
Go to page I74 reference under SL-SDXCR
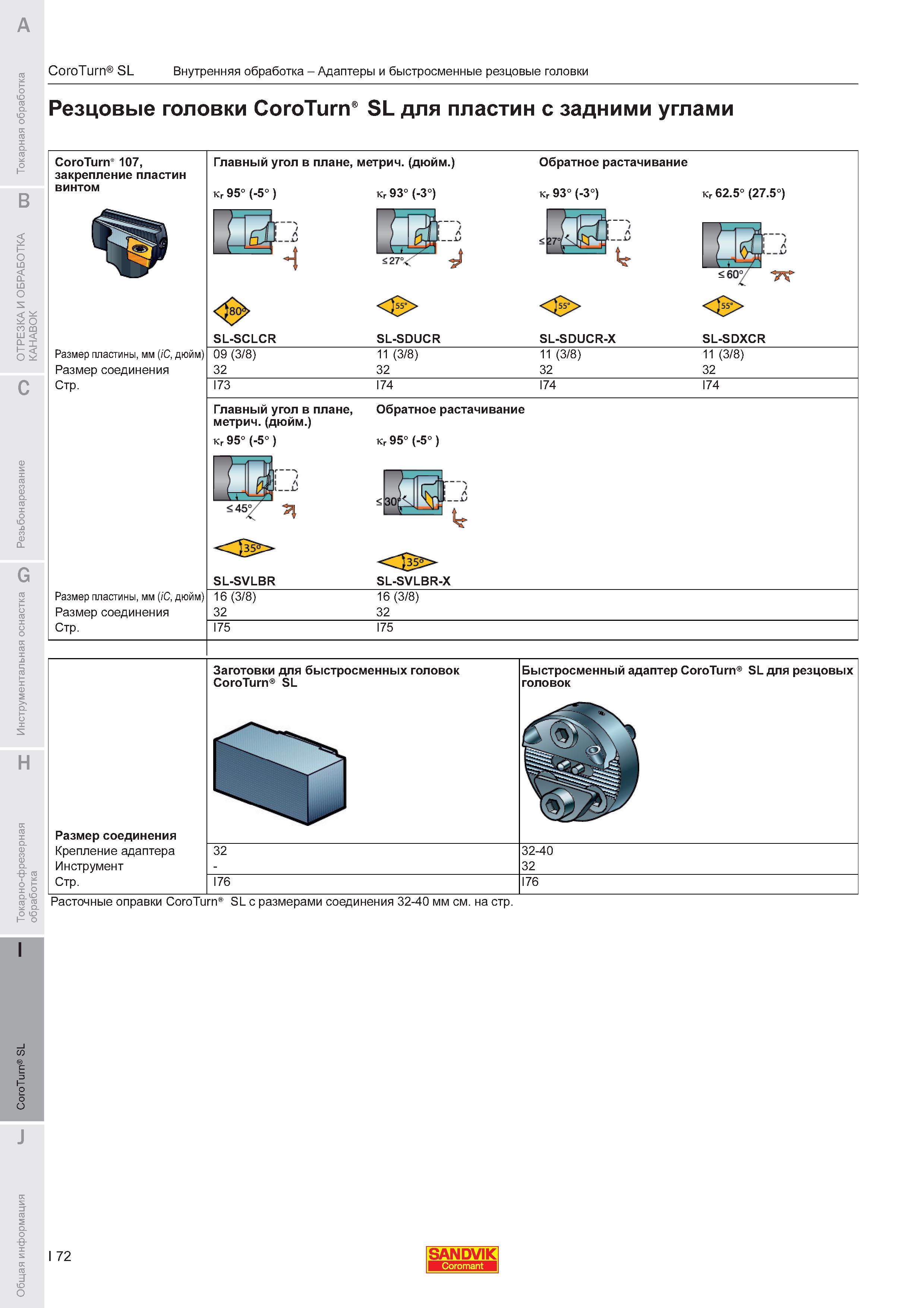(x=710, y=385)
